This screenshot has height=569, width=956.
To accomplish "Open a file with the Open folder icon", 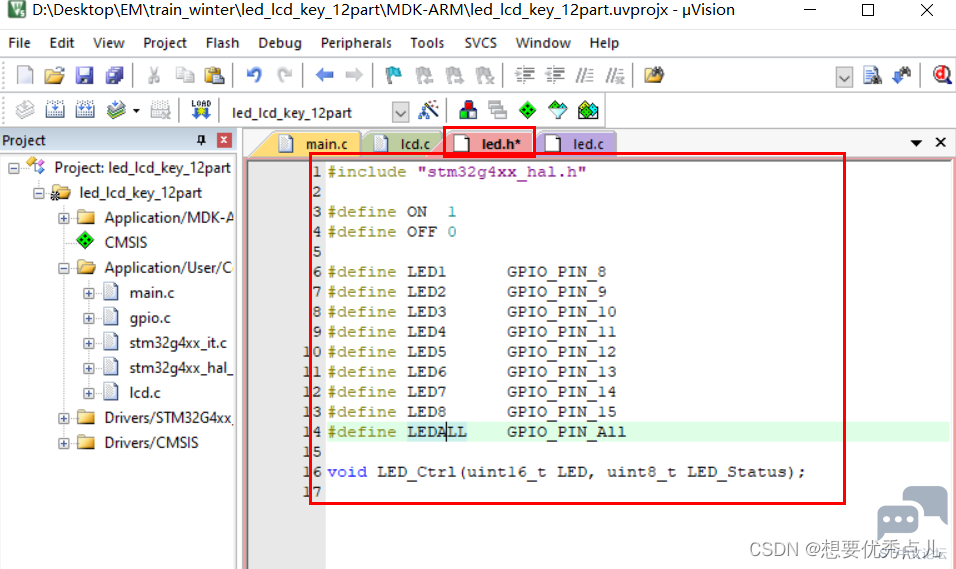I will click(x=54, y=75).
